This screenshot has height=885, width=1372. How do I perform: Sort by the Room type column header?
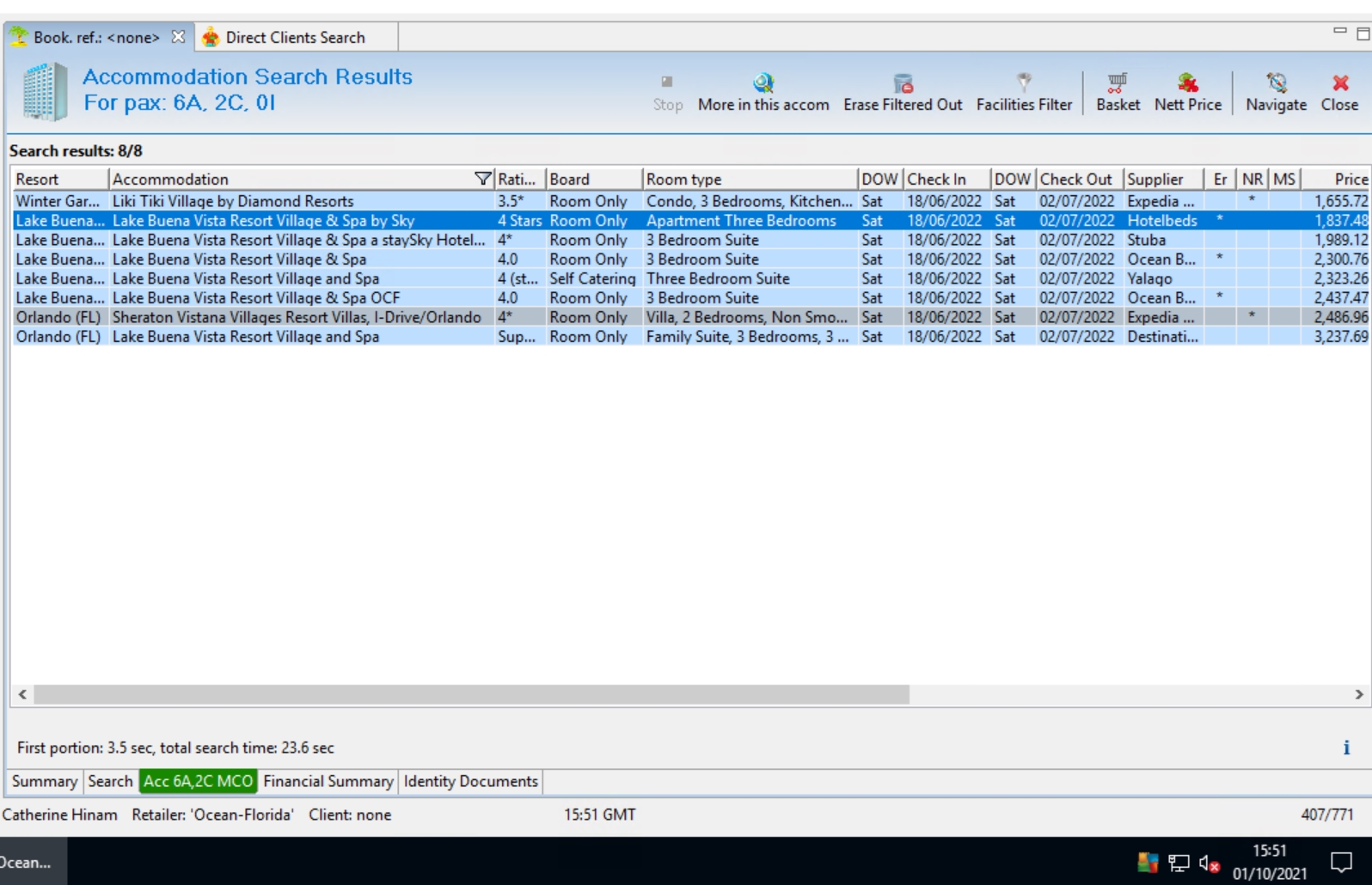[750, 179]
